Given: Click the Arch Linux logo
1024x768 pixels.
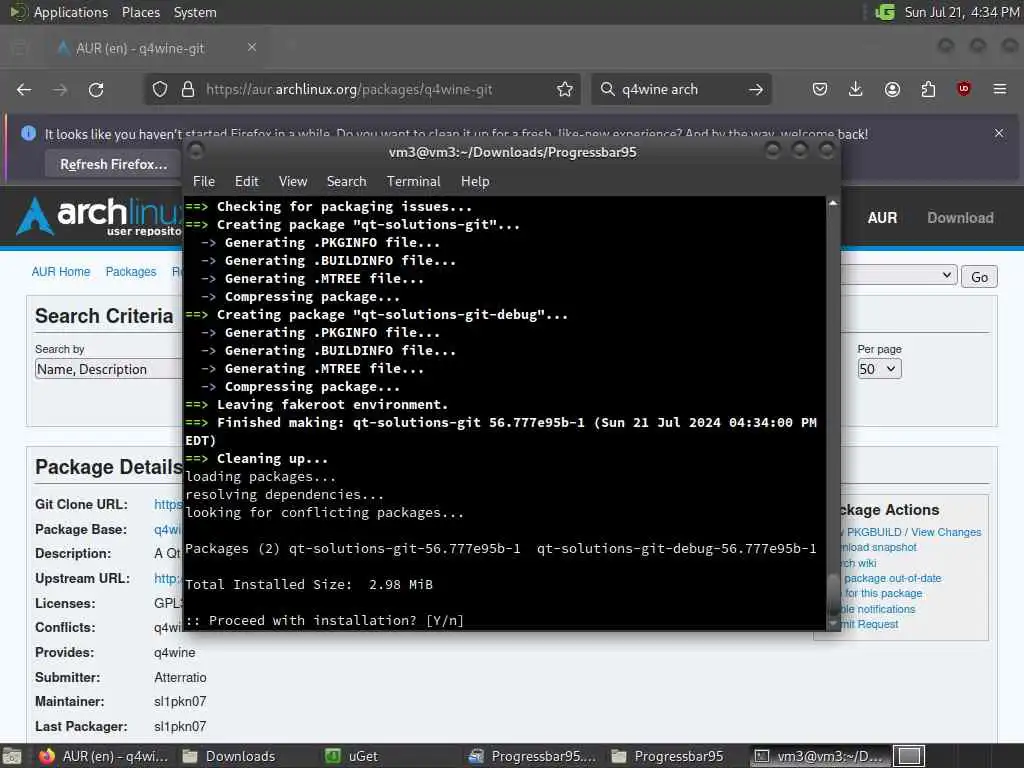Looking at the screenshot, I should point(99,216).
